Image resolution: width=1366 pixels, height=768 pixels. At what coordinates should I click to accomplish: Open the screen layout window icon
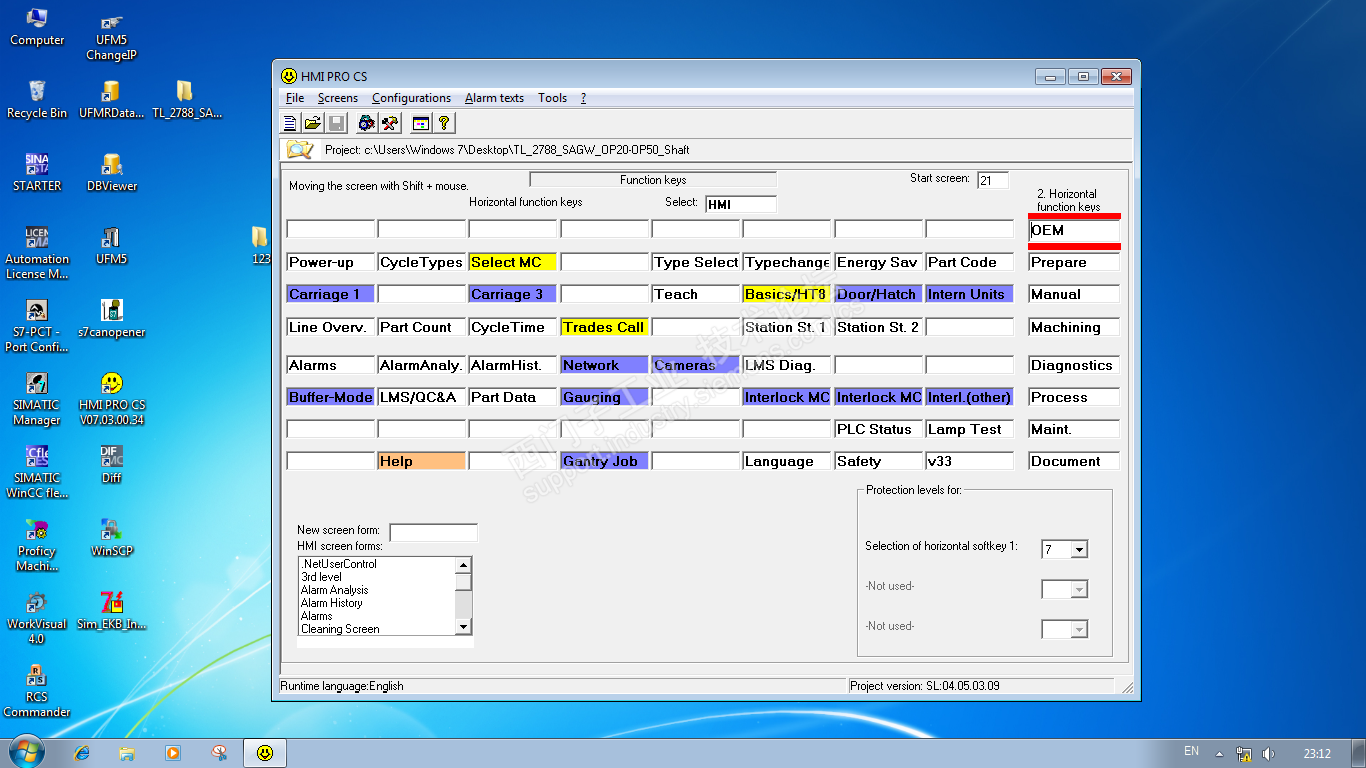(421, 123)
